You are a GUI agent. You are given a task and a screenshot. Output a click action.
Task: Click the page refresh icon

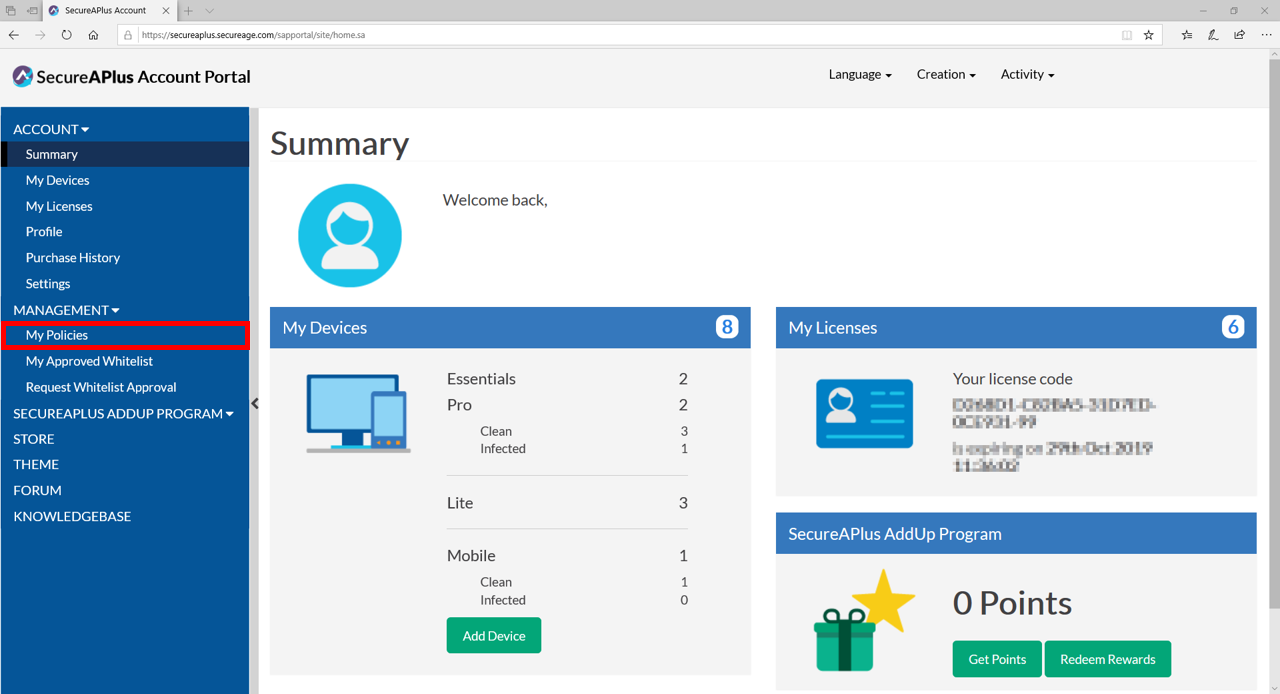(x=66, y=34)
